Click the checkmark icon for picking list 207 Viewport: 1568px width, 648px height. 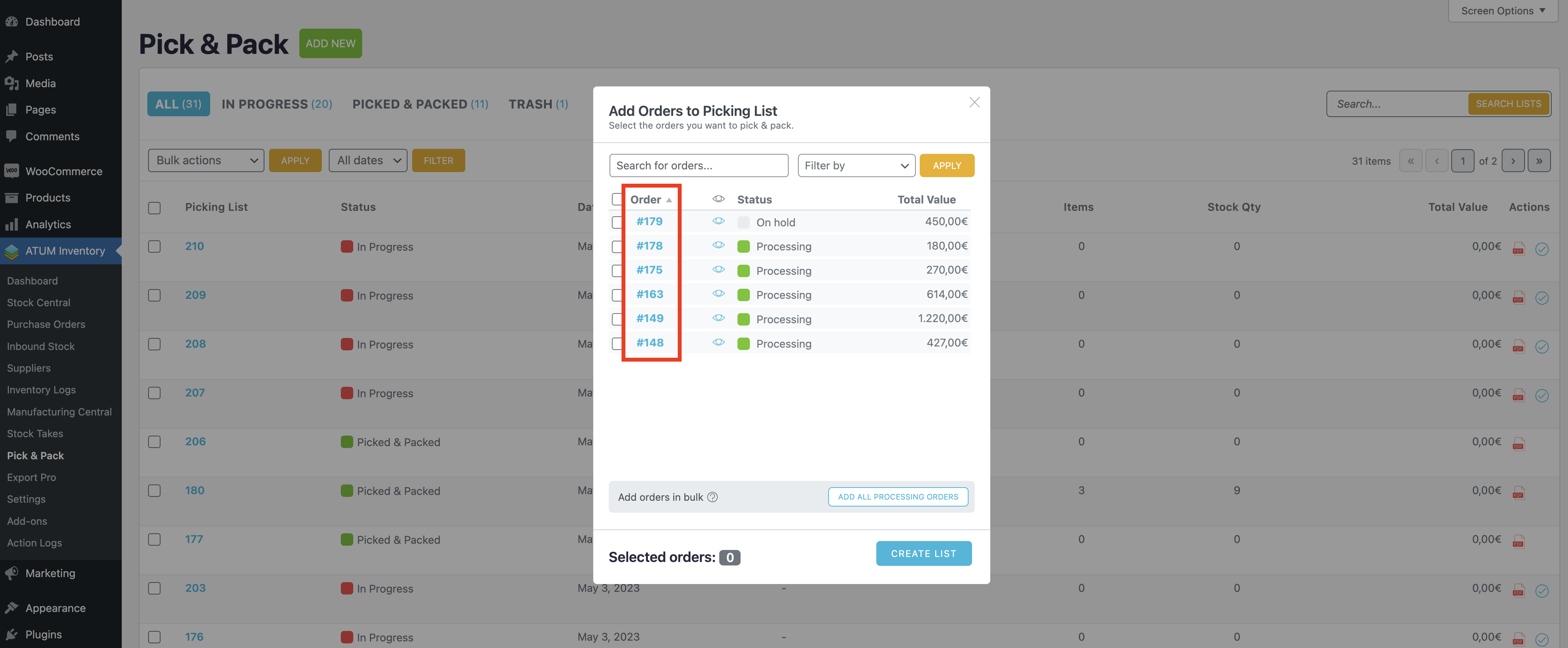1541,395
